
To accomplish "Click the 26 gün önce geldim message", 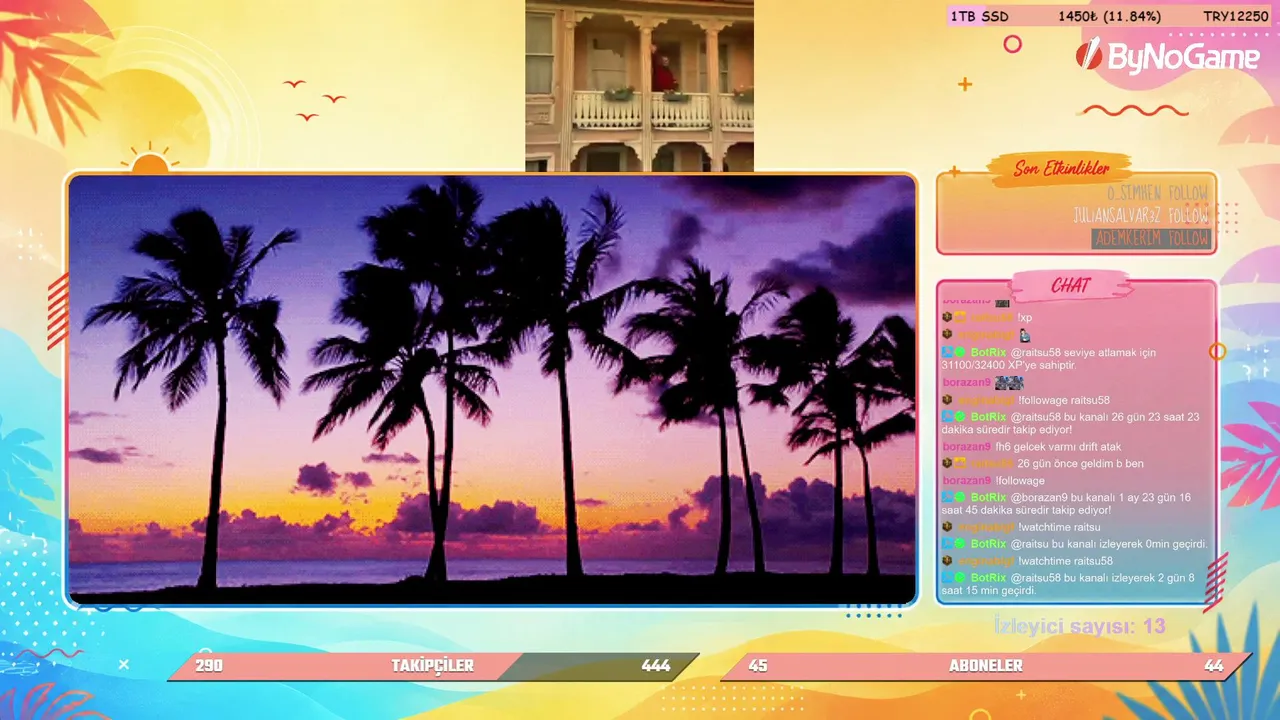I will pyautogui.click(x=1081, y=464).
